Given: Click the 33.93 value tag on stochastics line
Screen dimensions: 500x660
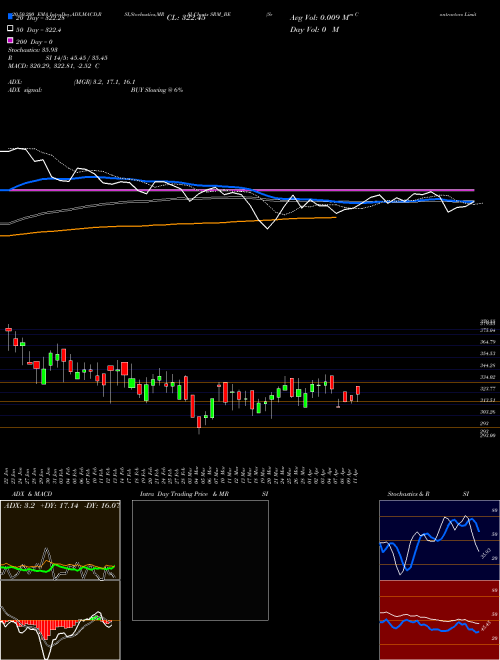Looking at the screenshot, I should [x=485, y=553].
